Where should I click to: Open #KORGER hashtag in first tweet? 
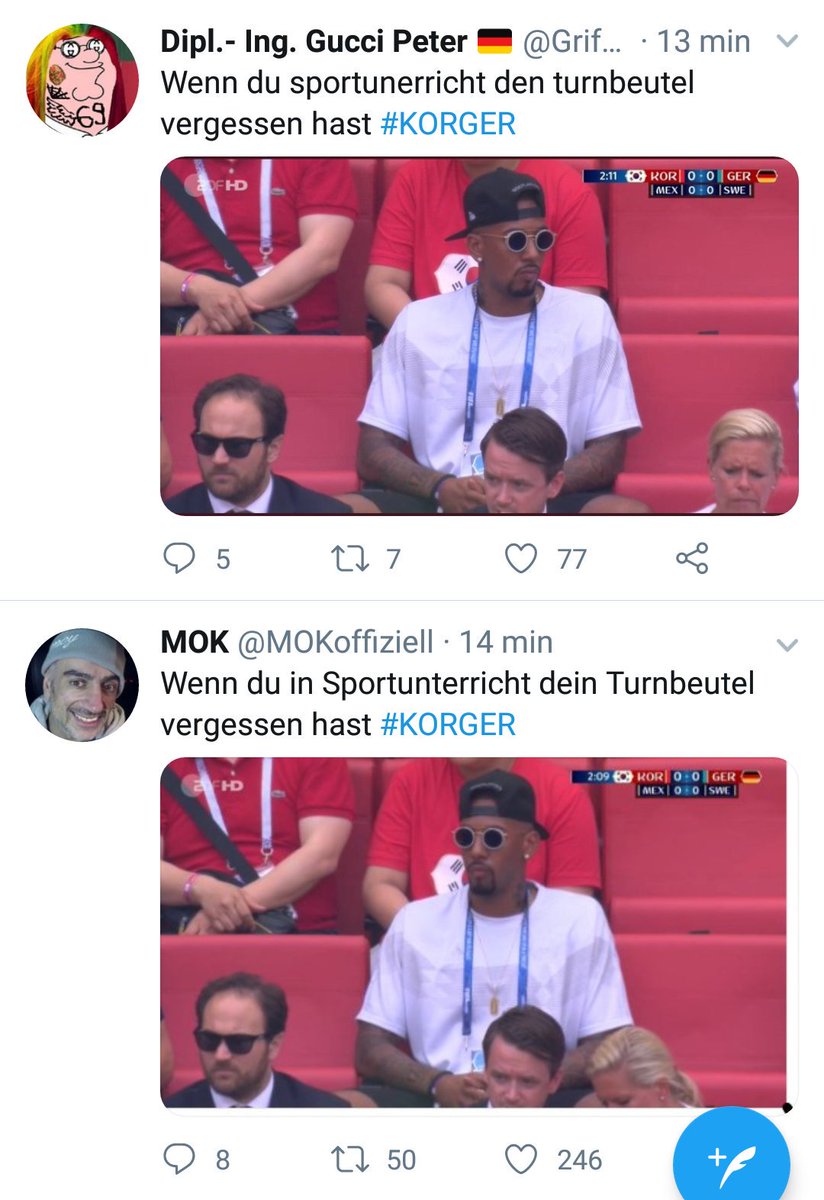point(448,123)
